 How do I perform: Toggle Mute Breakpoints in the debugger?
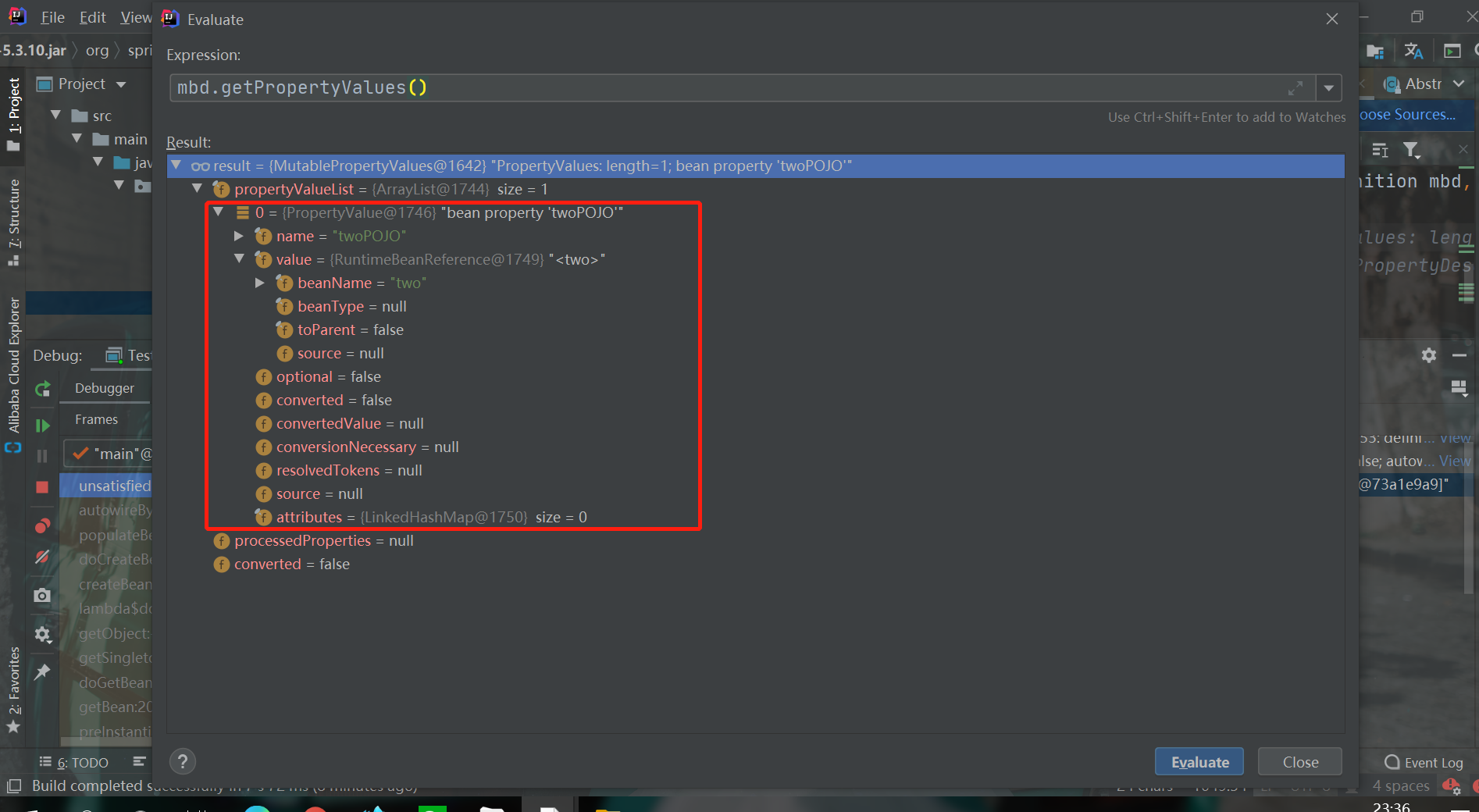[x=43, y=557]
